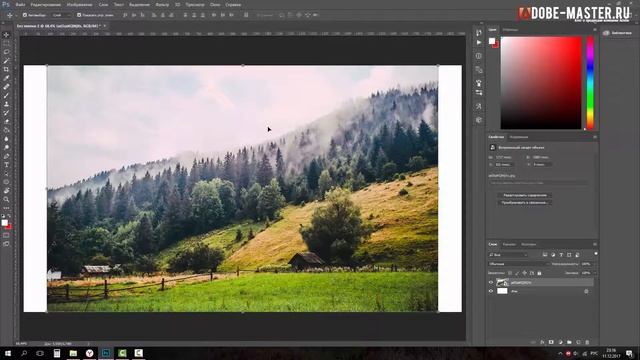This screenshot has height=360, width=640.
Task: Open Properties panel flyout menu
Action: [595, 137]
